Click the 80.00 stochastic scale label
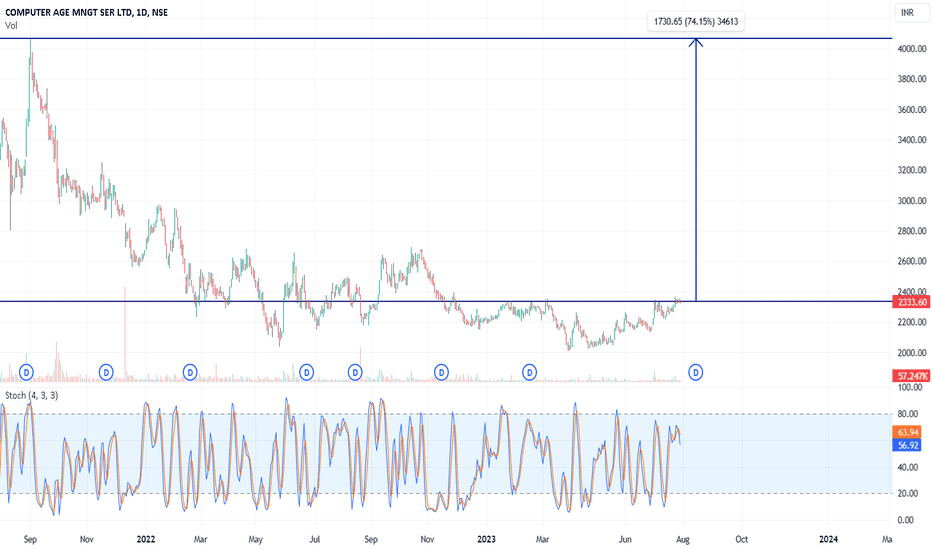This screenshot has width=932, height=550. 906,414
